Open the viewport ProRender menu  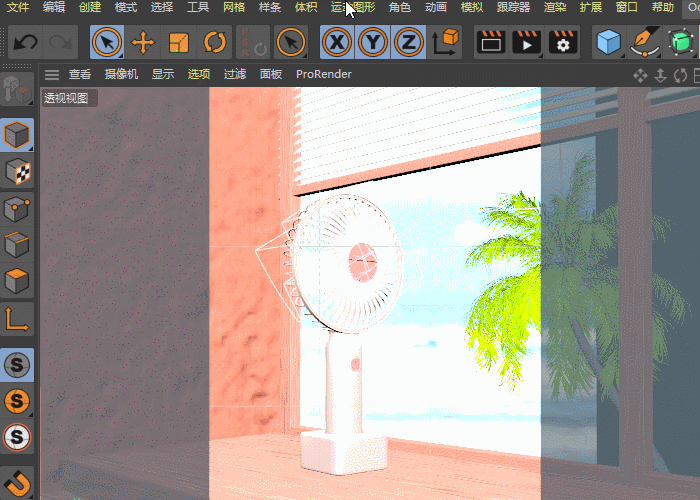click(x=324, y=74)
